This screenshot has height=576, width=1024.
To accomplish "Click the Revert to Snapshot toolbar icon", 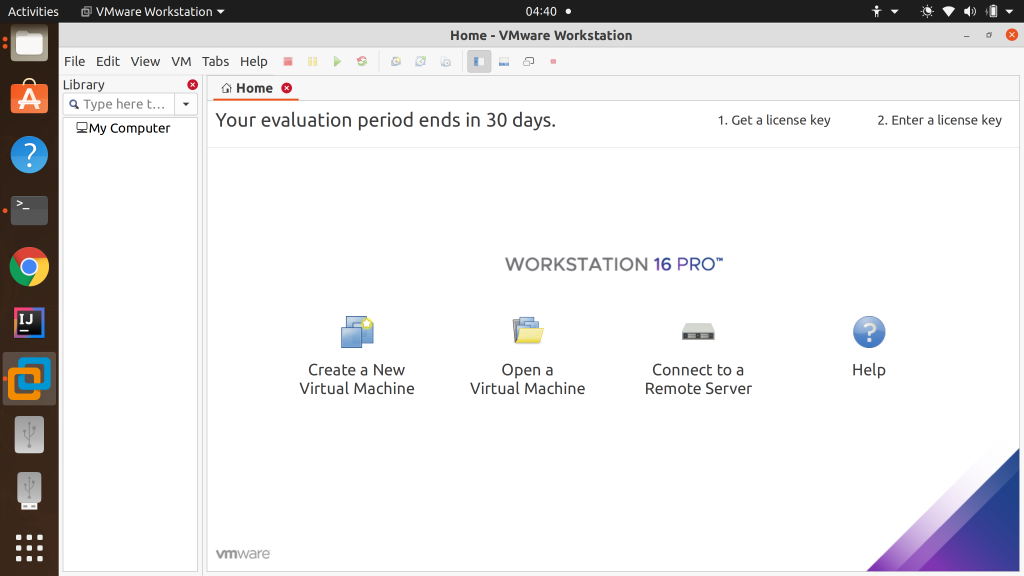I will coord(421,62).
